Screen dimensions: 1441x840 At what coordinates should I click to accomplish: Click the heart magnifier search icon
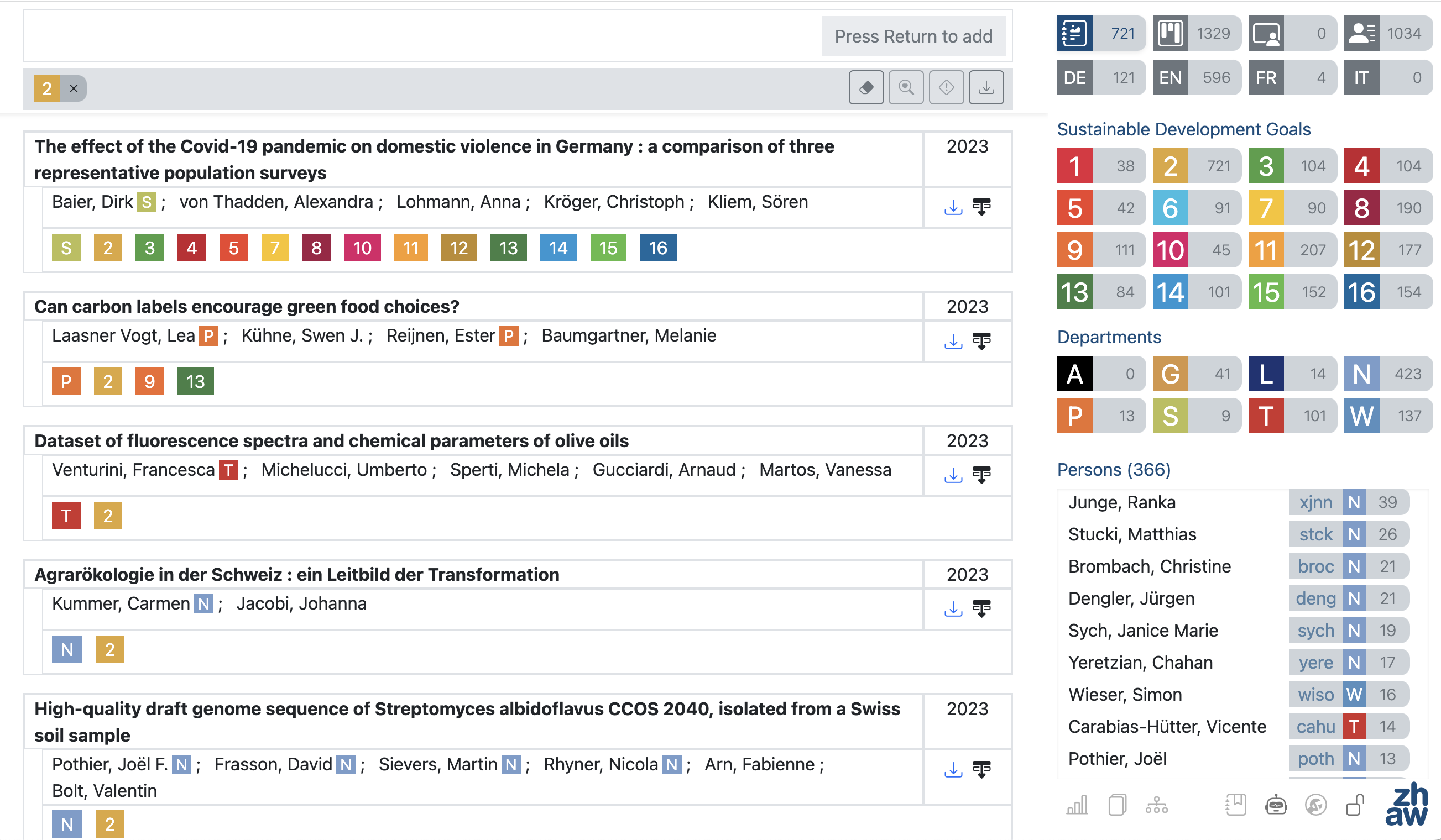click(906, 88)
